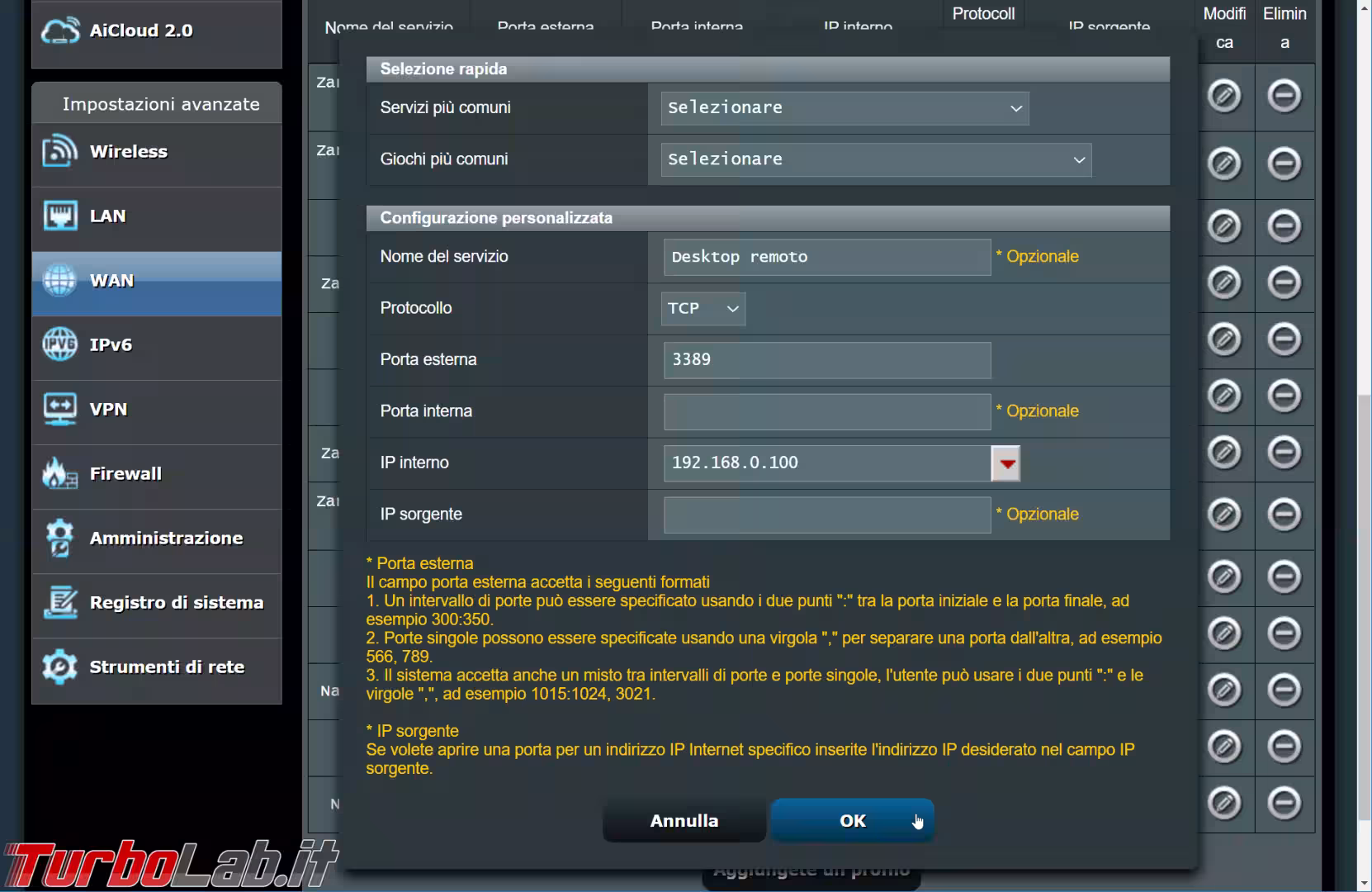Click the Porta interna input field
The width and height of the screenshot is (1372, 892).
[826, 411]
